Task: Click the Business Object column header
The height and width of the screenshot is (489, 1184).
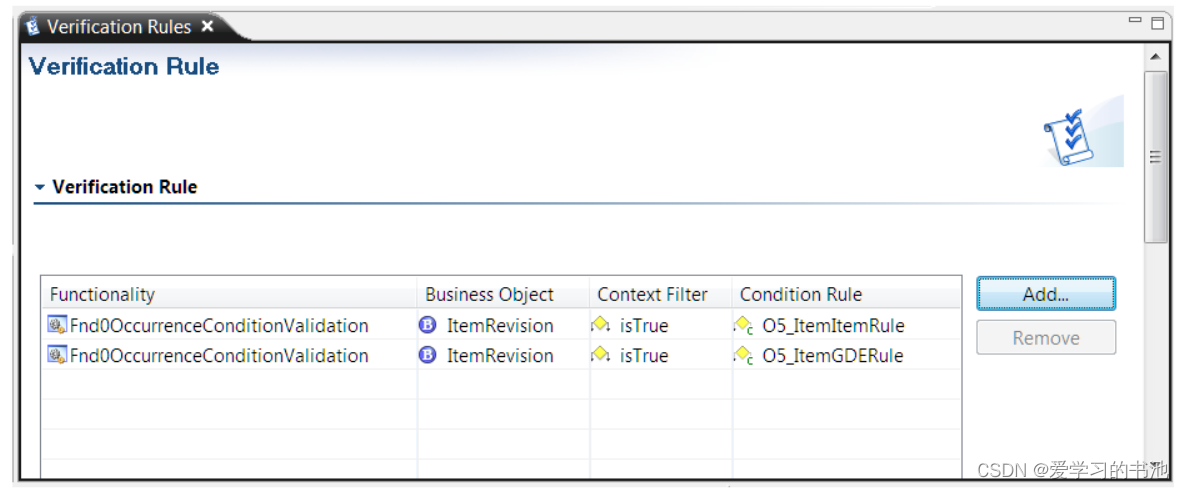Action: [x=489, y=294]
